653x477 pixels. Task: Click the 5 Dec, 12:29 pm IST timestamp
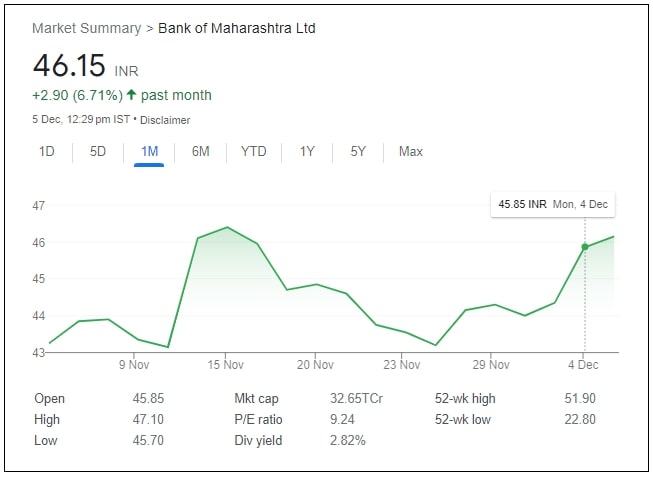point(81,120)
